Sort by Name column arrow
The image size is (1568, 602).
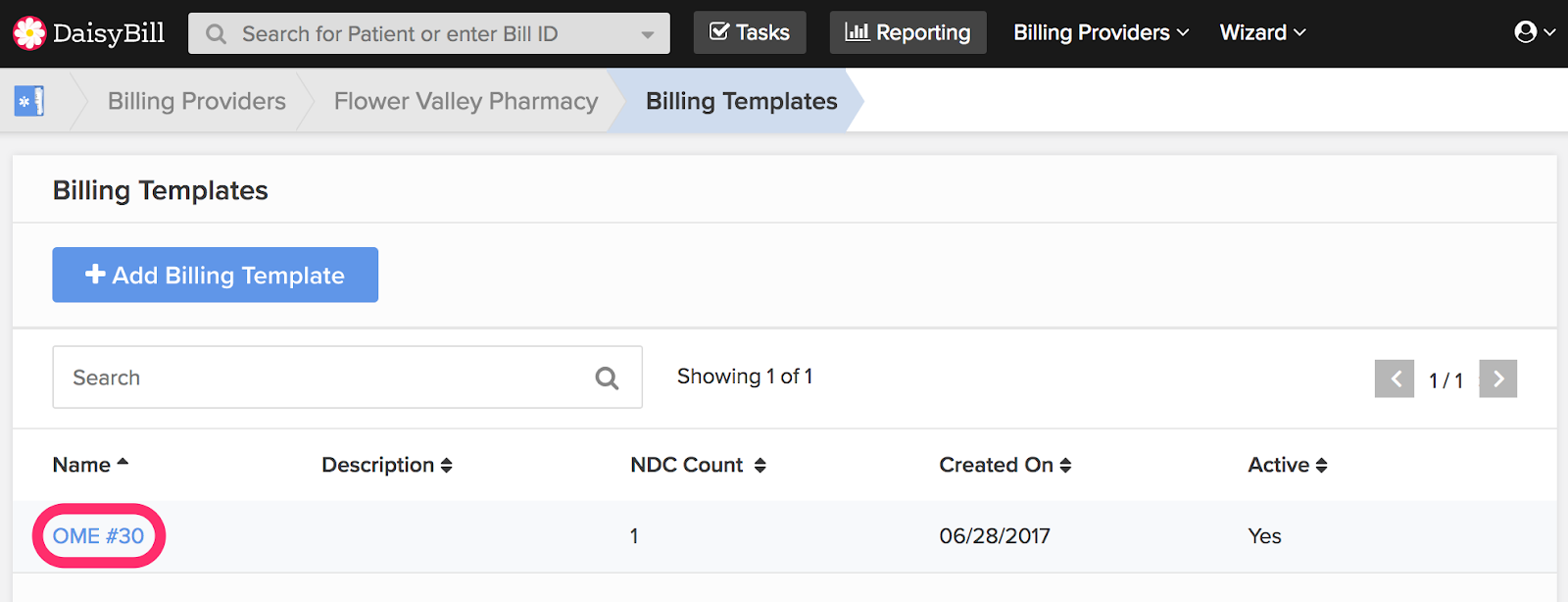122,463
